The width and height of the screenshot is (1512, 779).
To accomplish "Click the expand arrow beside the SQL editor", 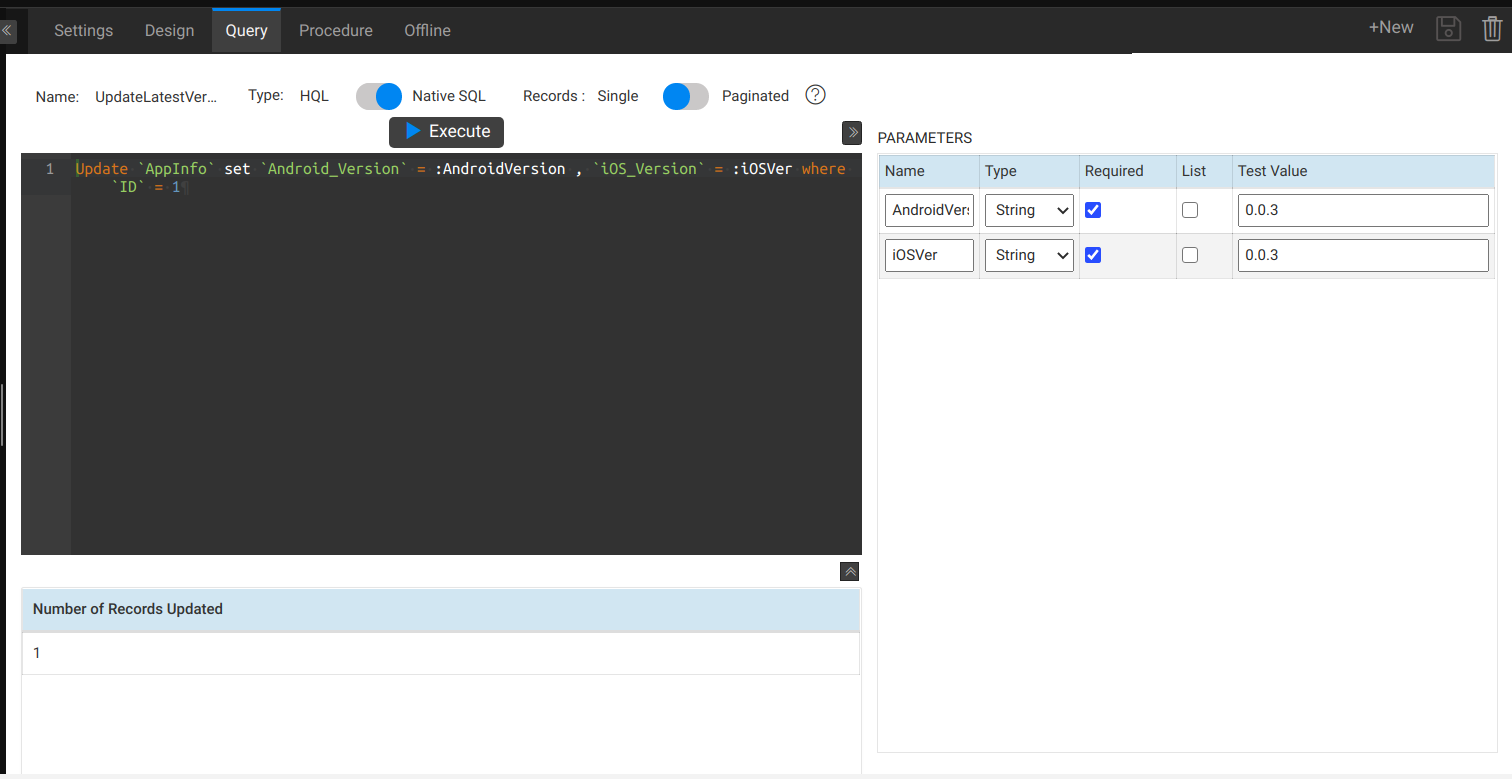I will point(851,132).
